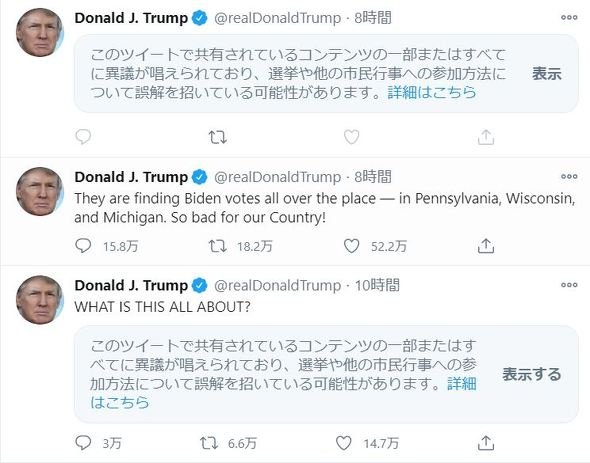Reply to the first hidden tweet
Image resolution: width=590 pixels, height=463 pixels.
coord(83,137)
